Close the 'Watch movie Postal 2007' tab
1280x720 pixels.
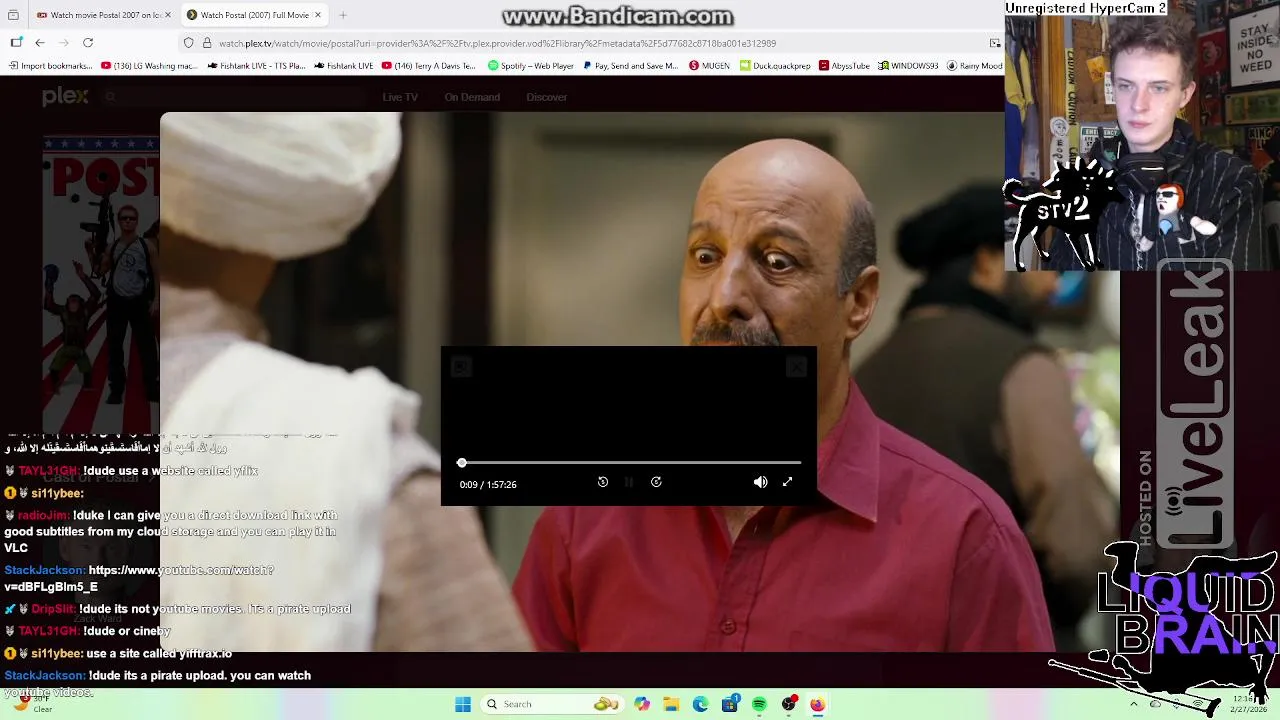[x=168, y=15]
